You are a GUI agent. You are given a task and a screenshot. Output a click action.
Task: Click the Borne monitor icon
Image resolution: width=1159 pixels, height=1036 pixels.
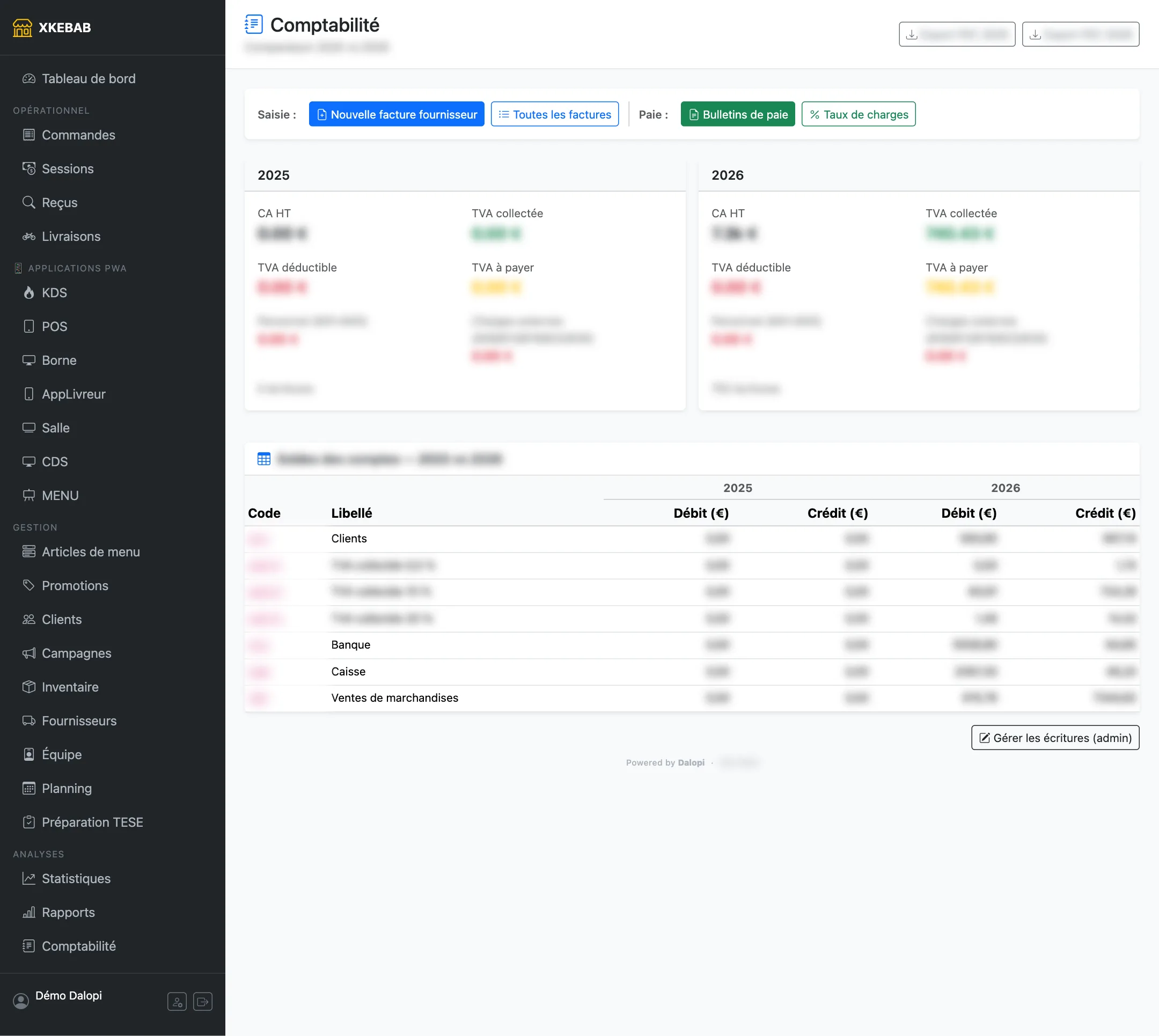pyautogui.click(x=29, y=361)
